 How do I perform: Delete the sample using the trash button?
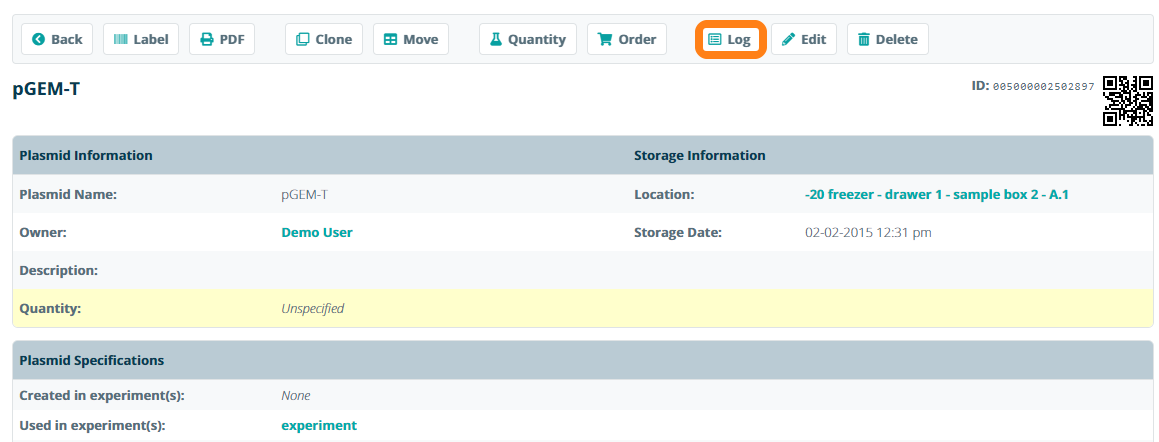click(x=887, y=39)
